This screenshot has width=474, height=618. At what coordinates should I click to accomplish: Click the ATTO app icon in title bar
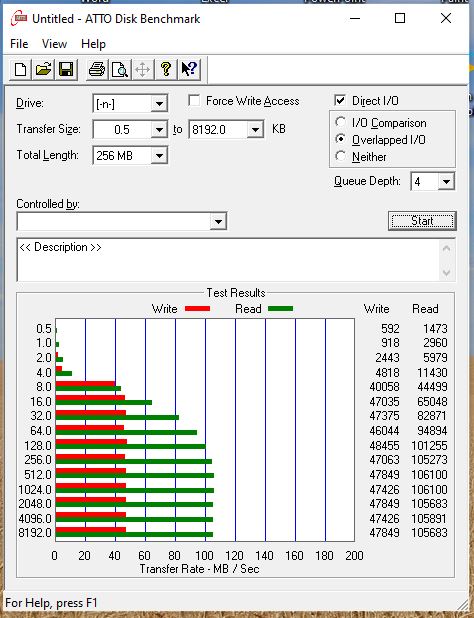coord(19,19)
